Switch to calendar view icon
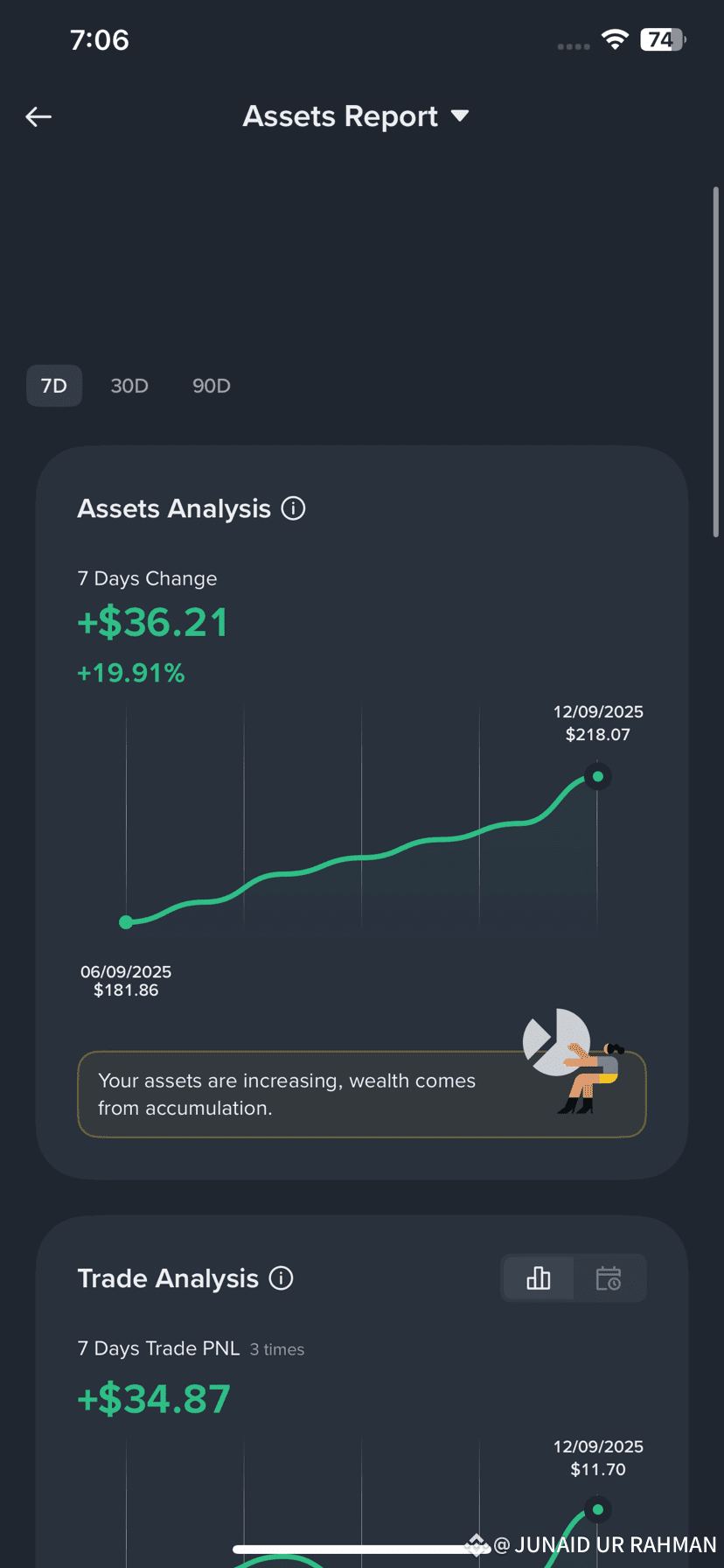This screenshot has width=724, height=1568. tap(609, 1278)
